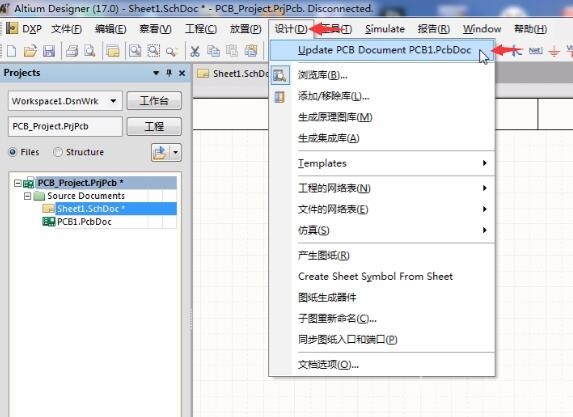Open the 文件(F) menu
Image resolution: width=573 pixels, height=417 pixels.
click(67, 29)
